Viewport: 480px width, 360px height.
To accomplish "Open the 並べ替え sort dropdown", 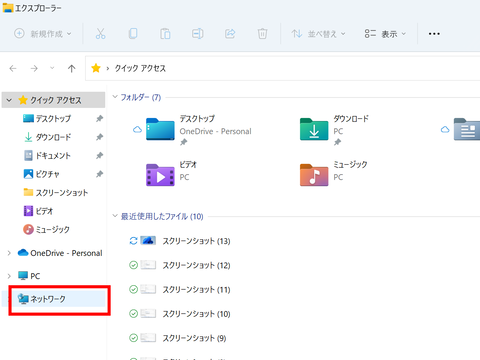I will pyautogui.click(x=318, y=34).
